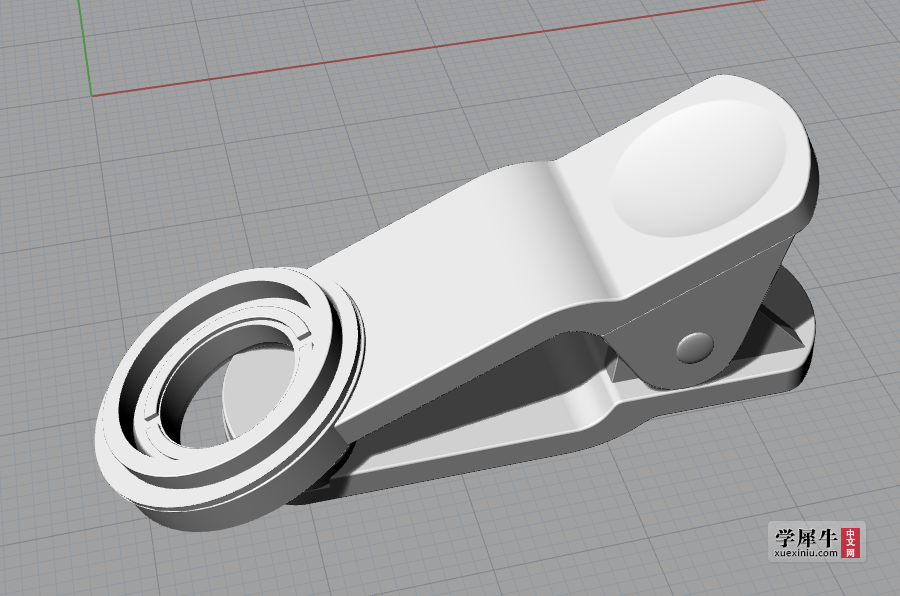This screenshot has width=900, height=596.
Task: Click the red X-axis line on grid
Action: coord(430,47)
